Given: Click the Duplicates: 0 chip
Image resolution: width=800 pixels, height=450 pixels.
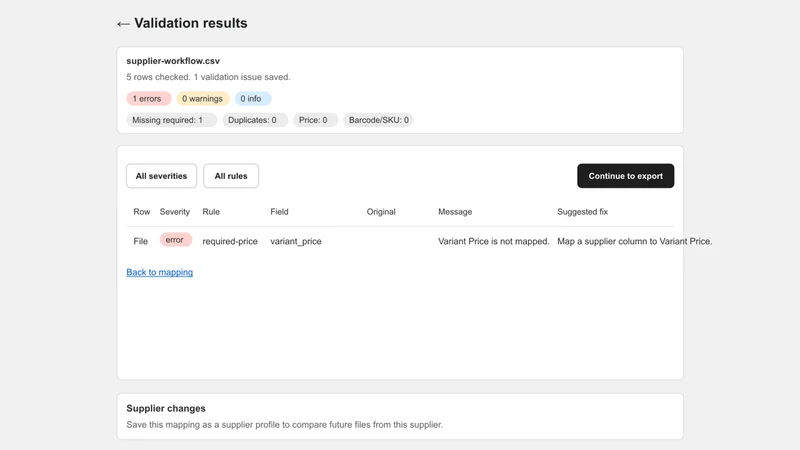Looking at the screenshot, I should pos(254,120).
